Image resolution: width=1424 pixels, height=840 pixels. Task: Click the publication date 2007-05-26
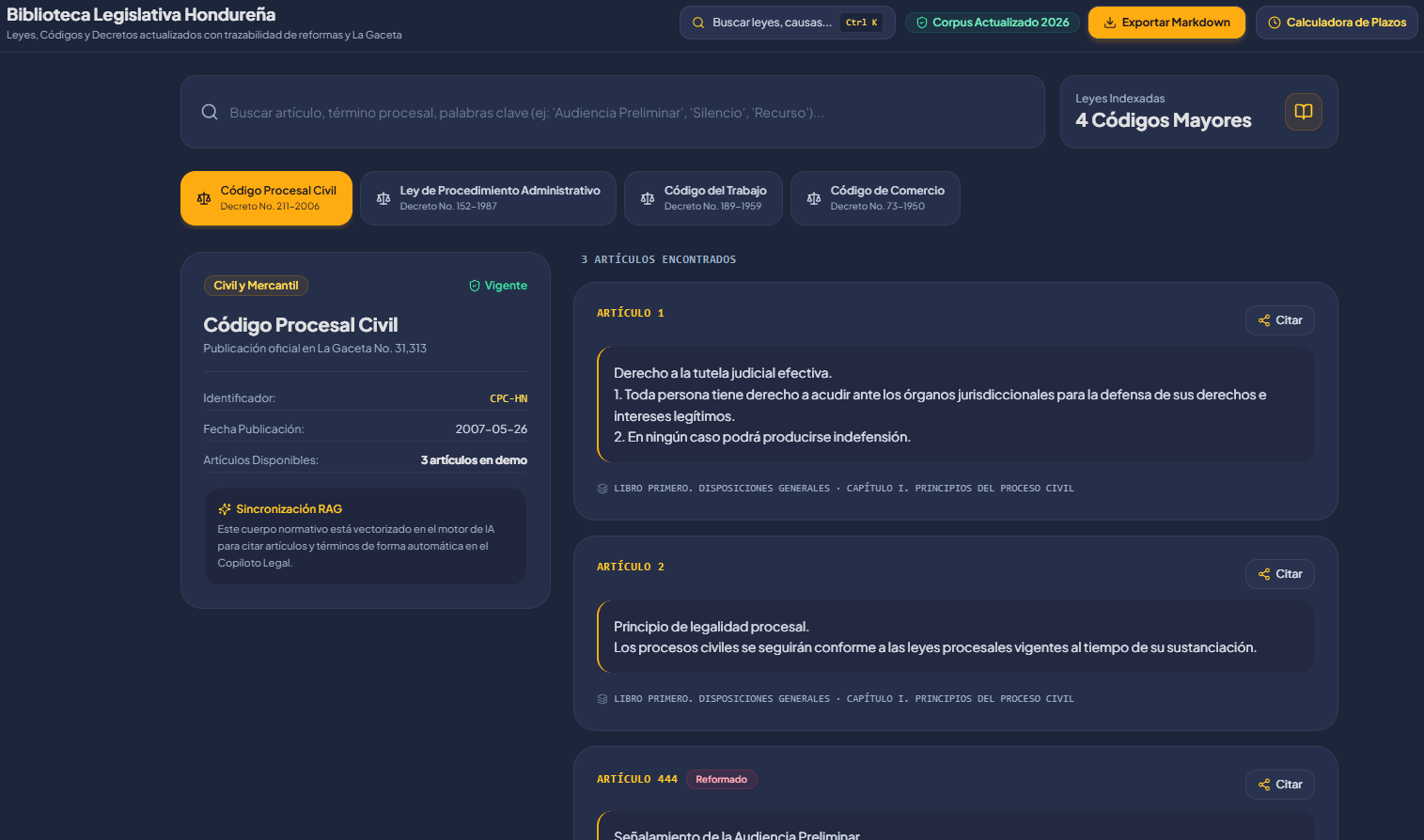point(492,429)
